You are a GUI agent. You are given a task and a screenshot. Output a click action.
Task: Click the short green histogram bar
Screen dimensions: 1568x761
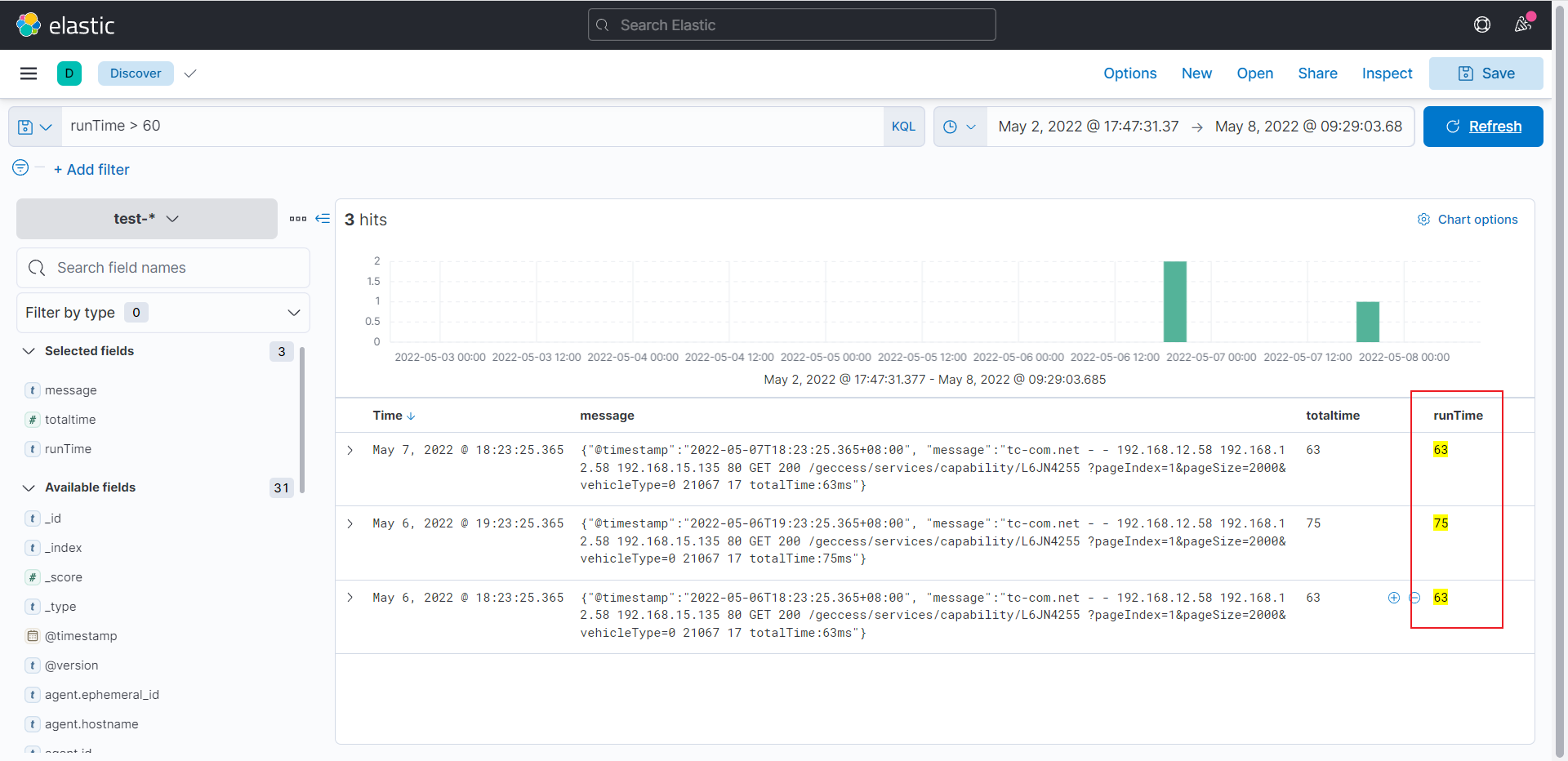click(x=1368, y=322)
